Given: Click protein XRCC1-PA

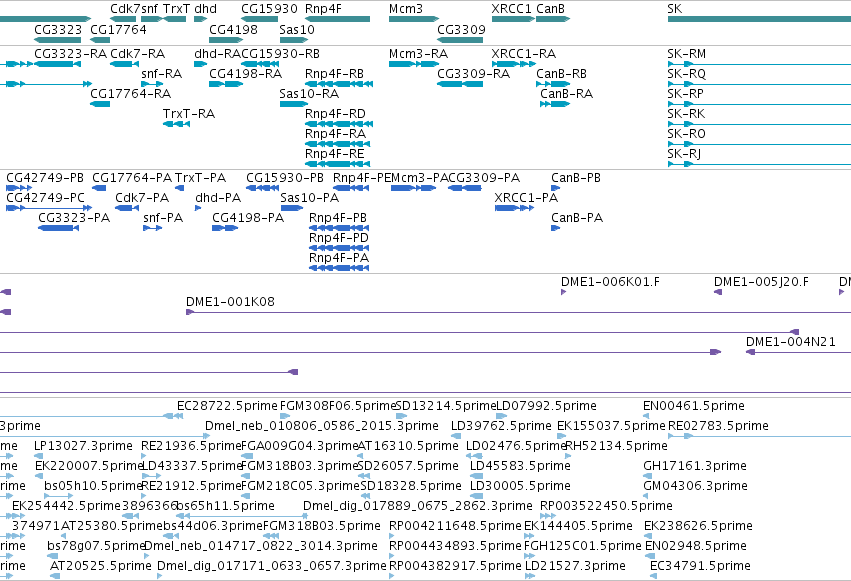Looking at the screenshot, I should point(514,208).
